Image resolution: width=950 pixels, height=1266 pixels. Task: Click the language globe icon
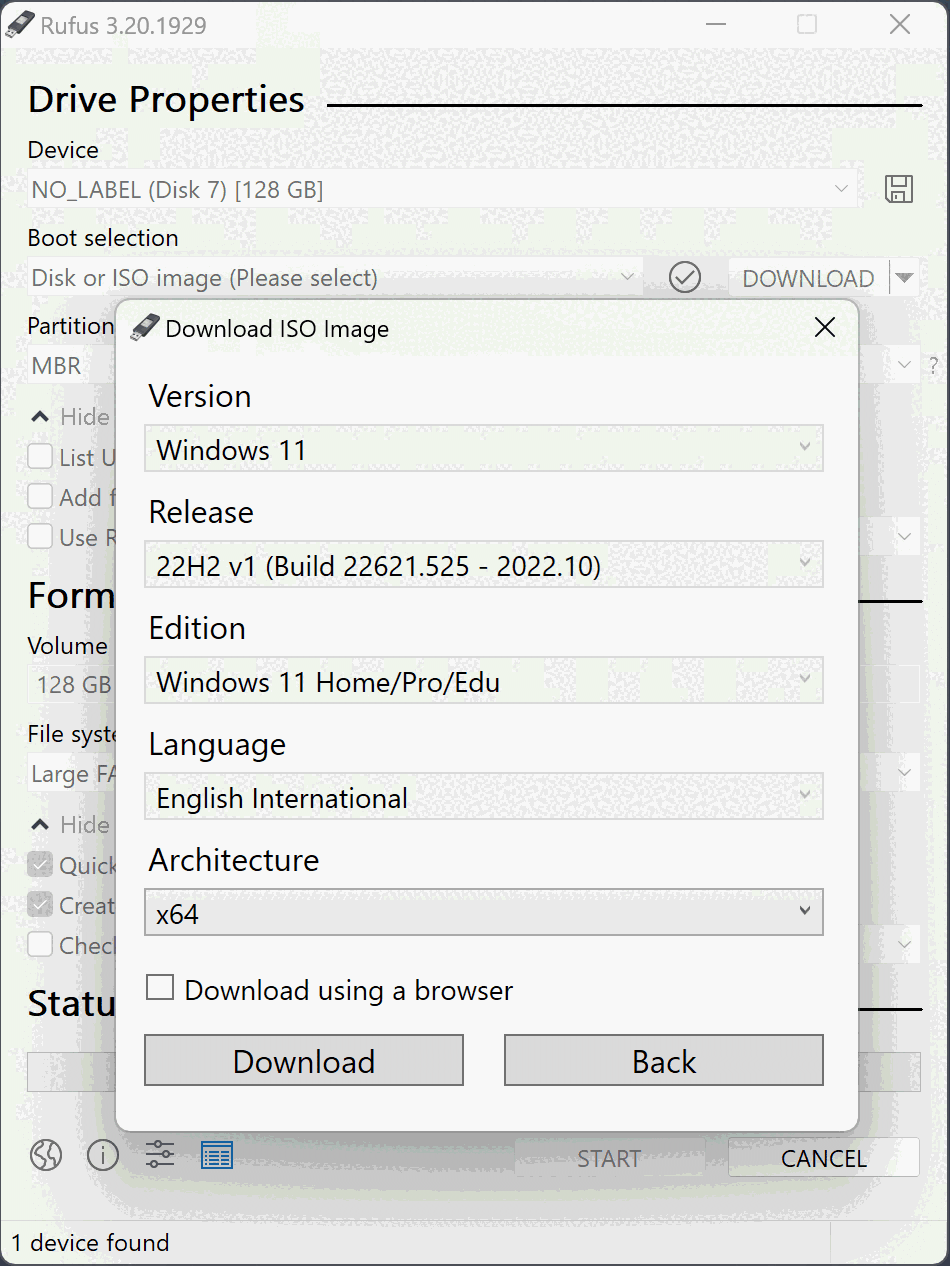45,1155
